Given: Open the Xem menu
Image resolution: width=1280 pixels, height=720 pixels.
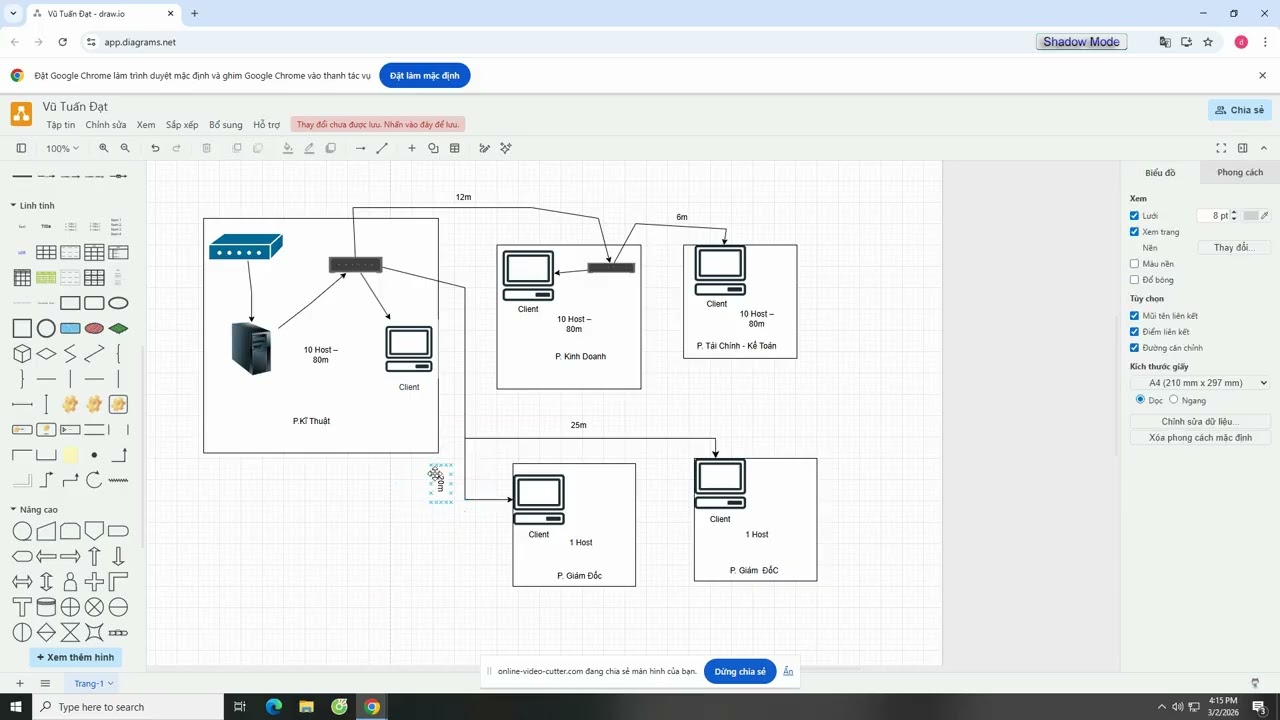Looking at the screenshot, I should click(x=146, y=125).
